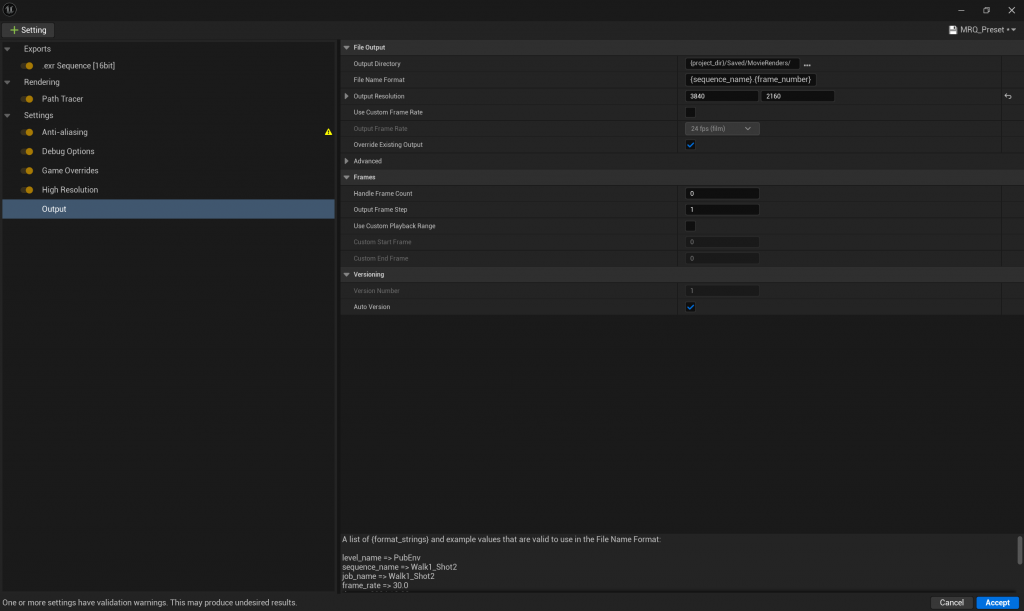Select Game Overrides in settings list
Screen dimensions: 1024x611
(x=70, y=171)
